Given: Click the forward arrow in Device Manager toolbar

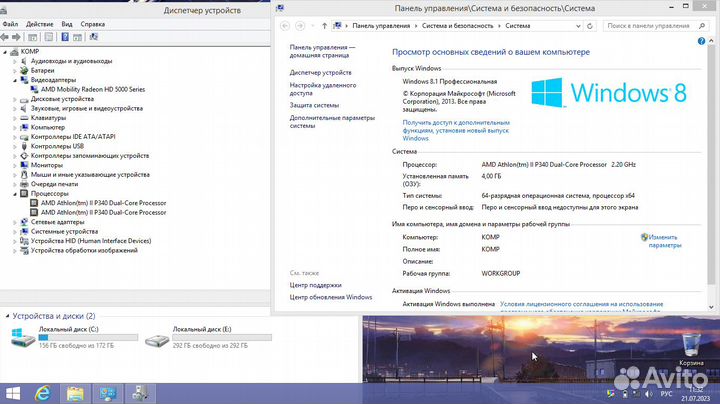Looking at the screenshot, I should click(16, 37).
